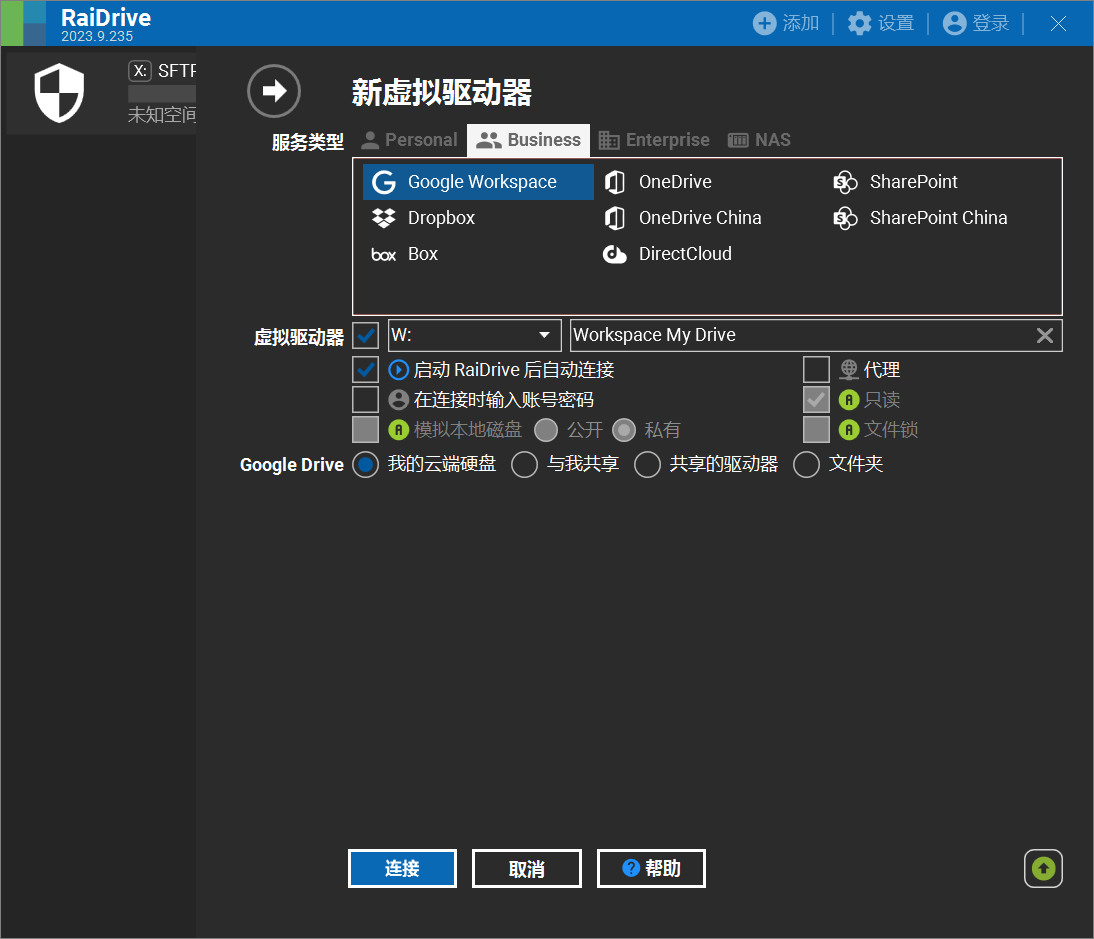Click the add (添加) plus icon

click(765, 23)
